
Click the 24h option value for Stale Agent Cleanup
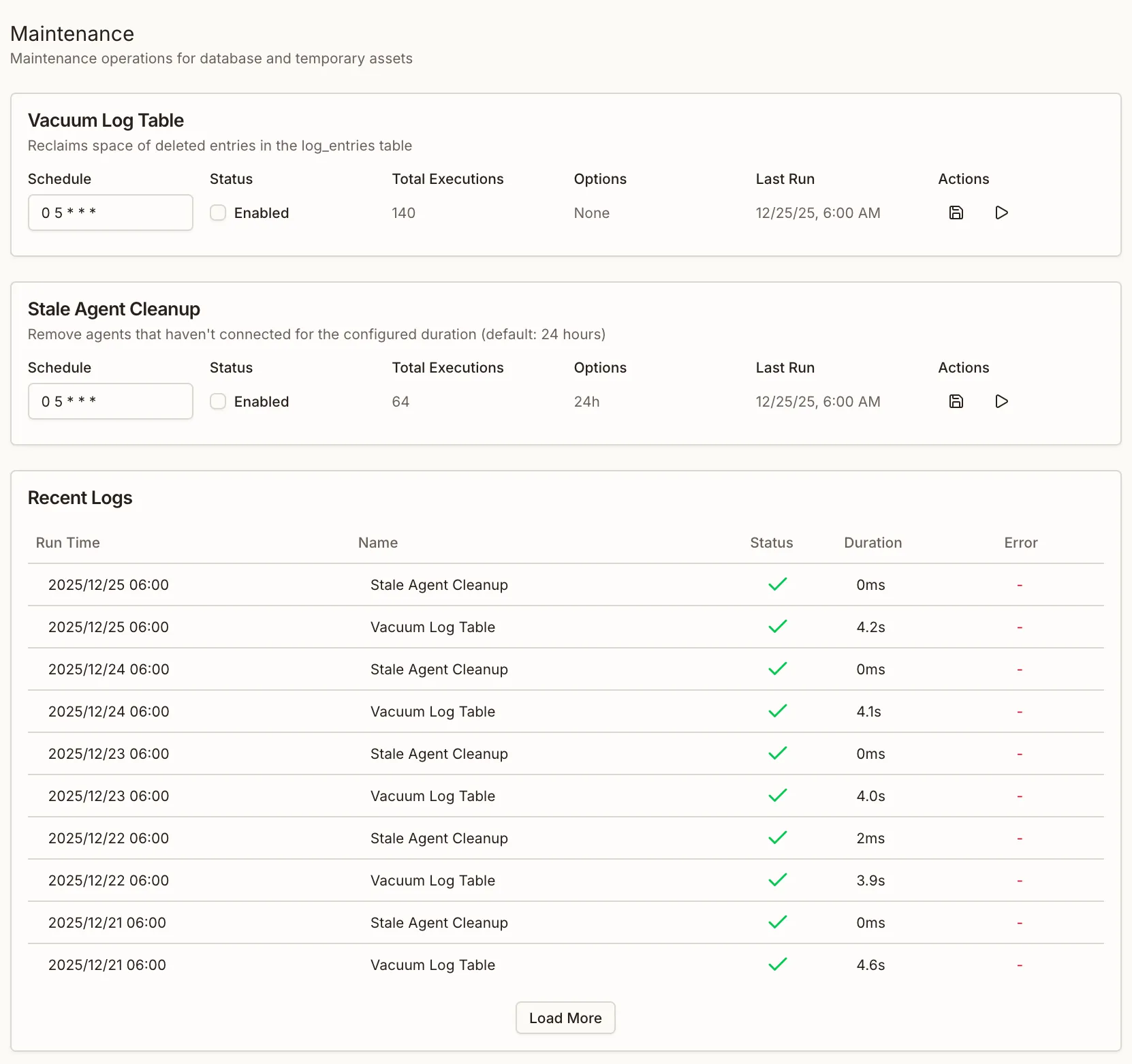tap(586, 402)
